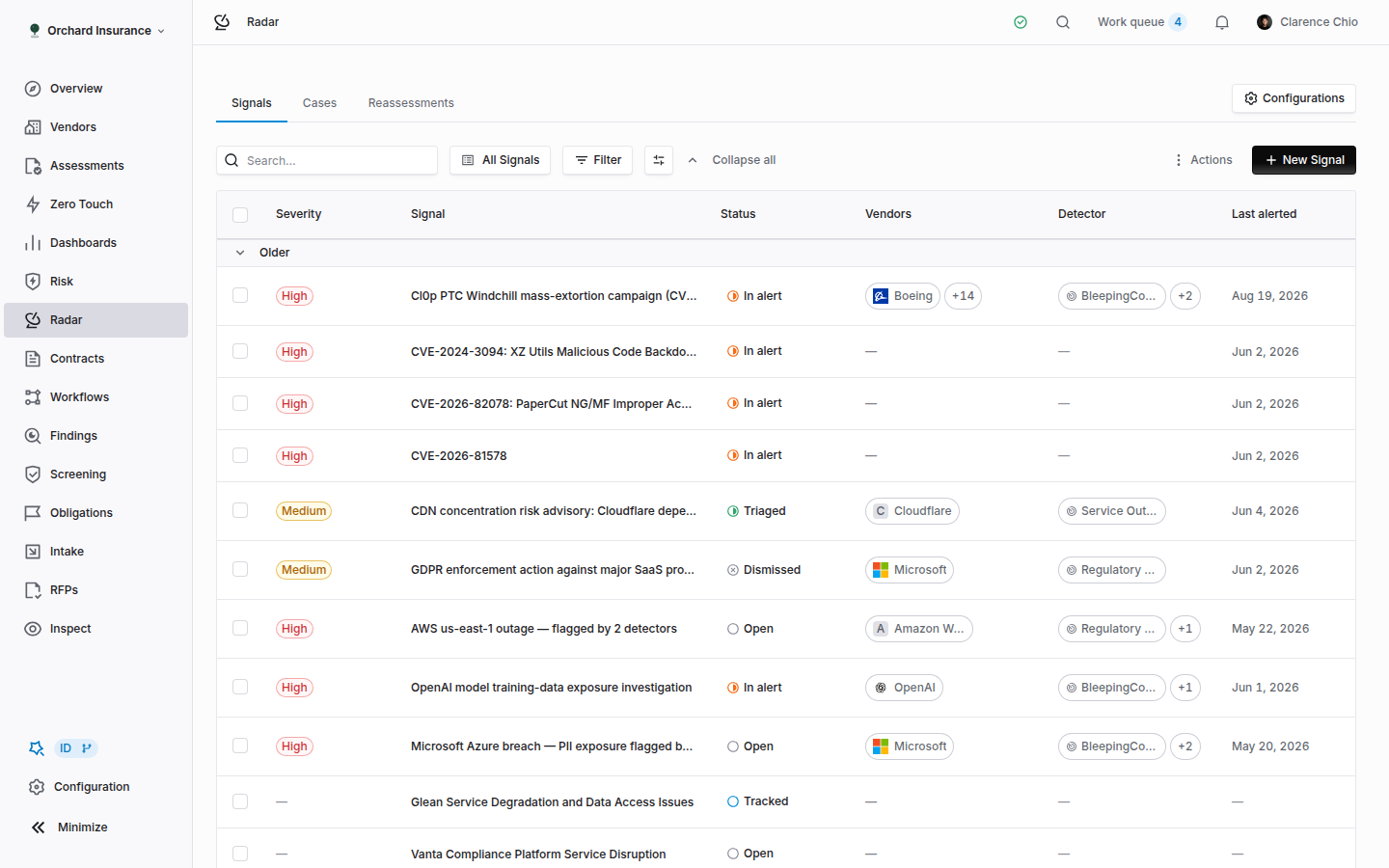Click the sparkle icon above Configuration

(37, 748)
